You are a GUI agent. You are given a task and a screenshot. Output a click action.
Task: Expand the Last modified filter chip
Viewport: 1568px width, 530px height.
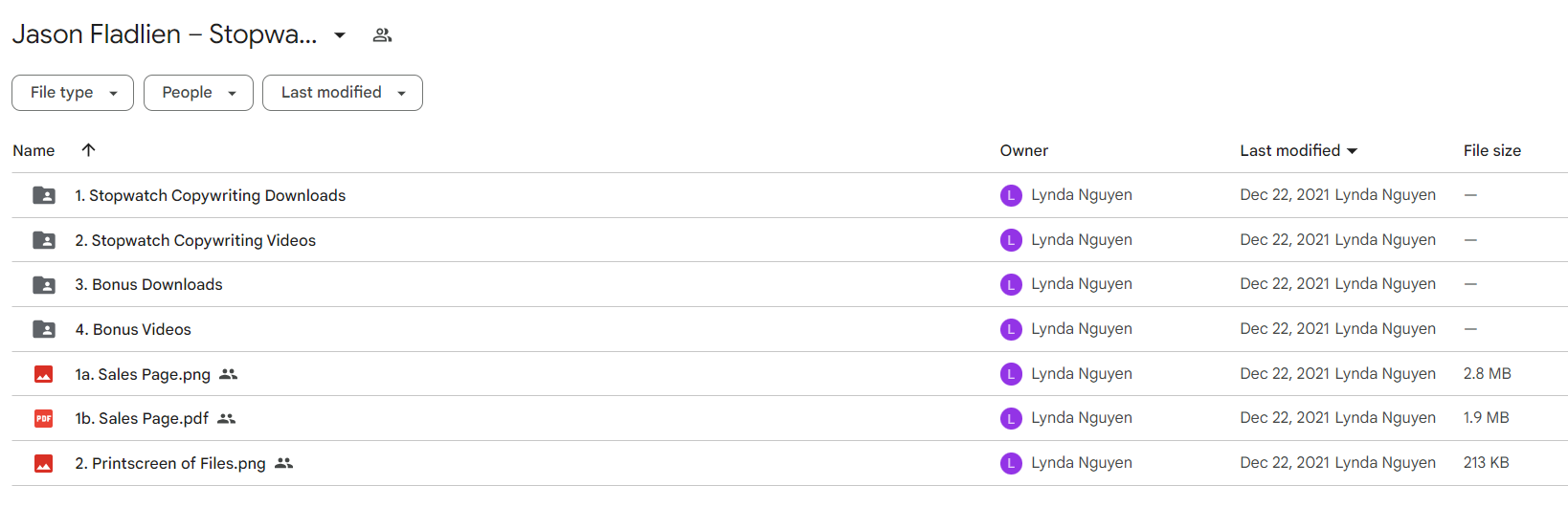pyautogui.click(x=343, y=93)
